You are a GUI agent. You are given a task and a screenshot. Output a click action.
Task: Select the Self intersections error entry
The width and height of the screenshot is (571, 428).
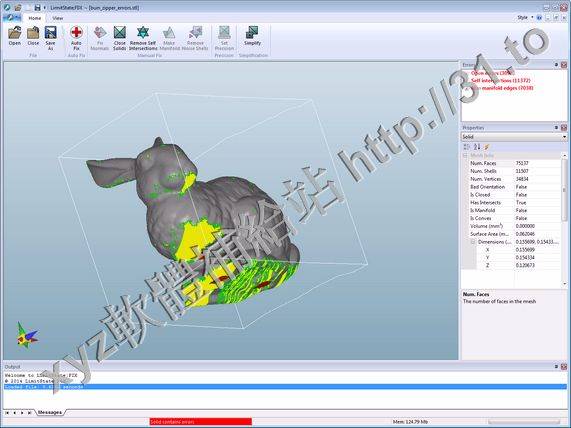click(x=501, y=80)
